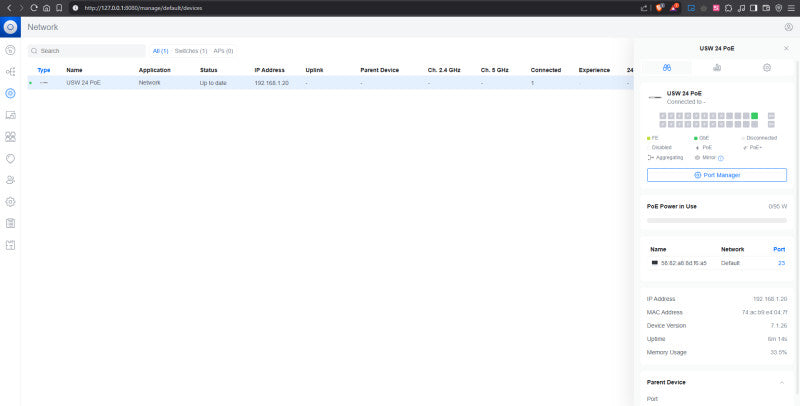
Task: Open the Topology view in the sidebar
Action: (10, 71)
